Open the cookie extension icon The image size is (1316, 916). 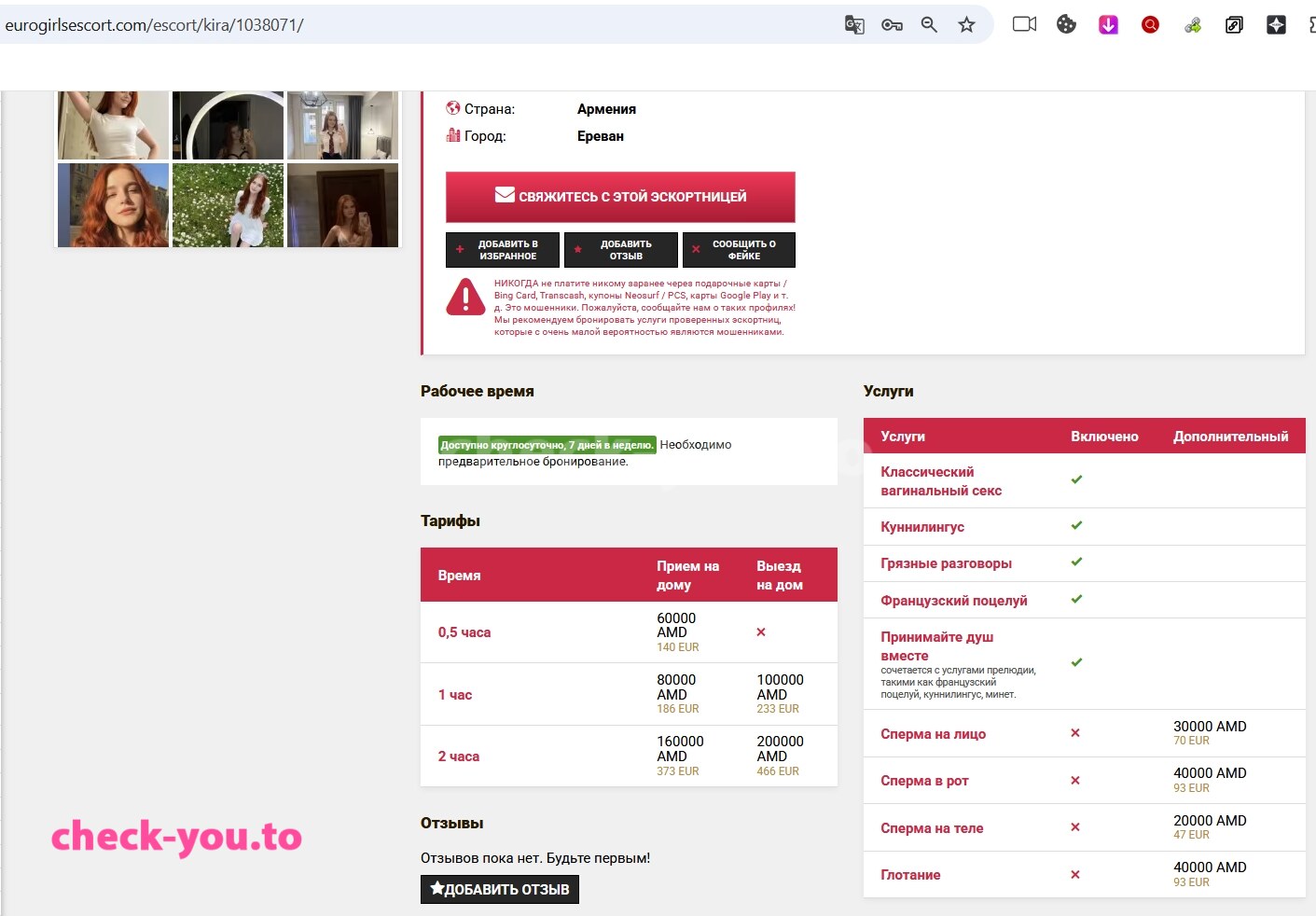tap(1066, 24)
